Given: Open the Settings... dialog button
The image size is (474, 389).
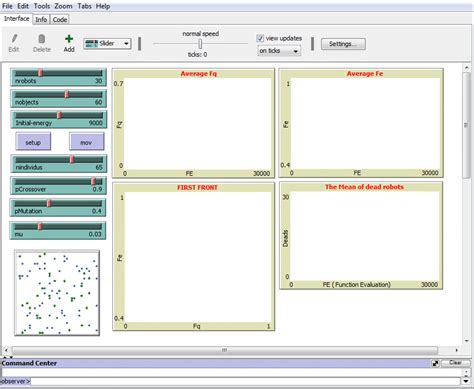Looking at the screenshot, I should point(343,44).
